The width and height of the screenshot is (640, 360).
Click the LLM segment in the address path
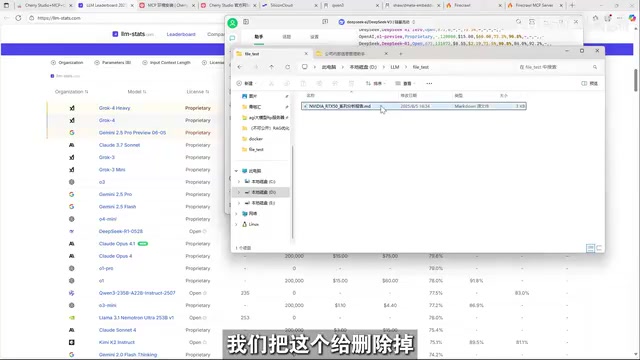394,67
